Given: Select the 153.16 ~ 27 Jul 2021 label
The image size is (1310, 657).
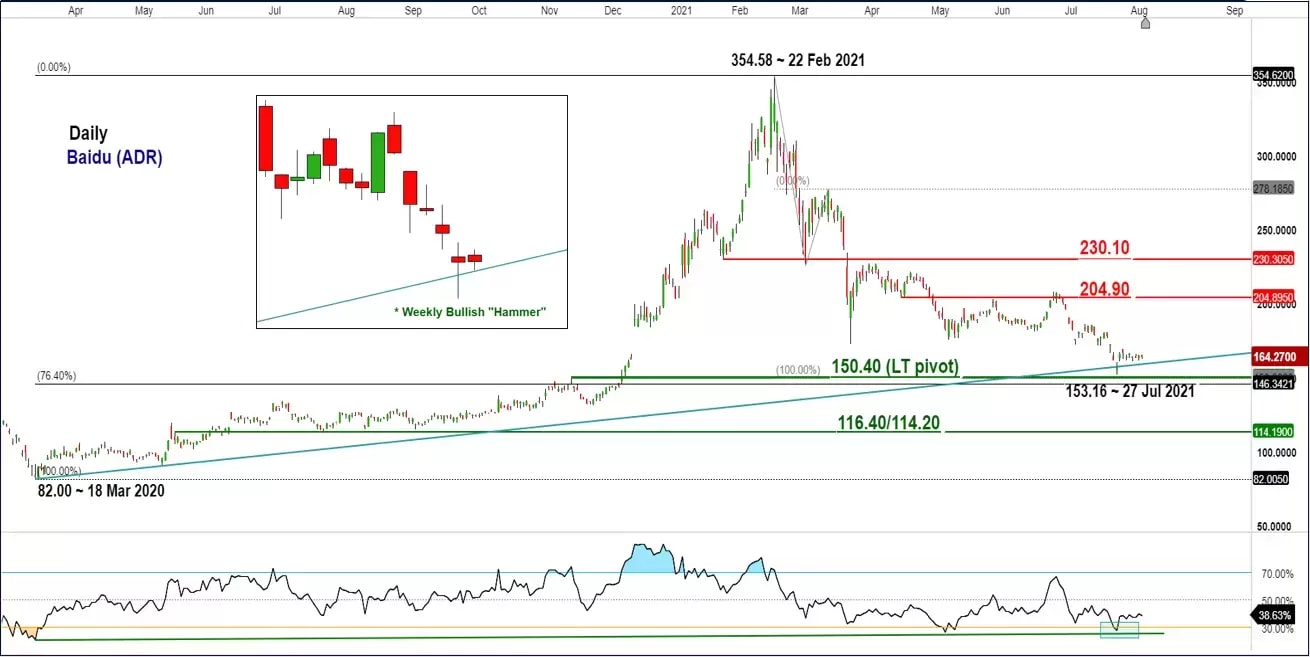Looking at the screenshot, I should pyautogui.click(x=1130, y=391).
